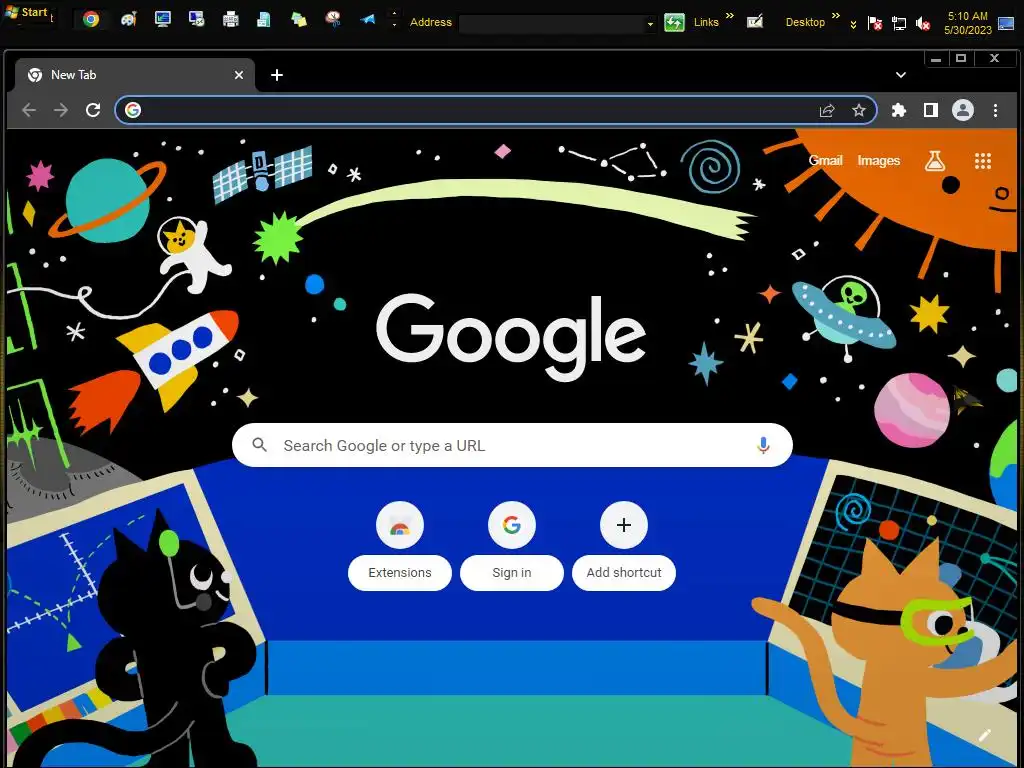1024x768 pixels.
Task: Open the taskbar Address dropdown arrow
Action: (x=650, y=24)
